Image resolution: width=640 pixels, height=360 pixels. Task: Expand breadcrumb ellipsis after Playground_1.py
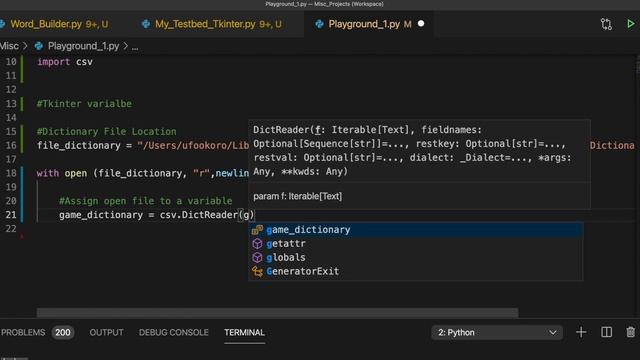click(x=135, y=46)
